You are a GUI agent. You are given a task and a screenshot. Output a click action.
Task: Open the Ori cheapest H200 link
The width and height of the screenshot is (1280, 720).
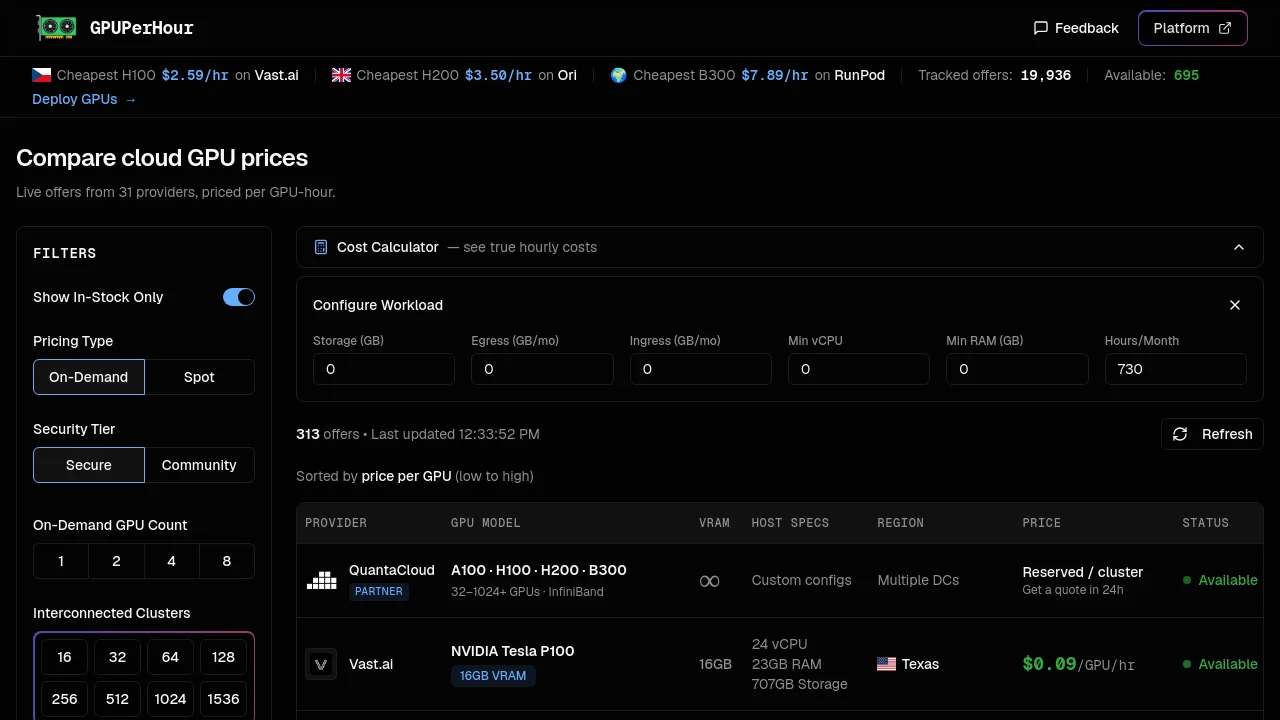(567, 75)
